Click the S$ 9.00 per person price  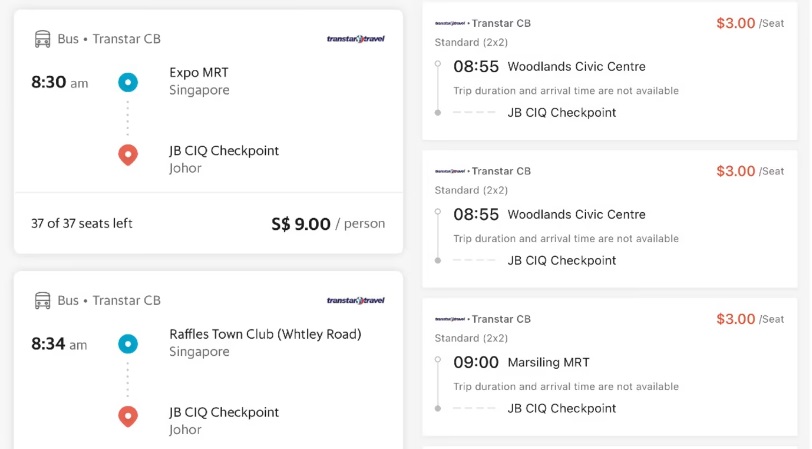[x=328, y=224]
